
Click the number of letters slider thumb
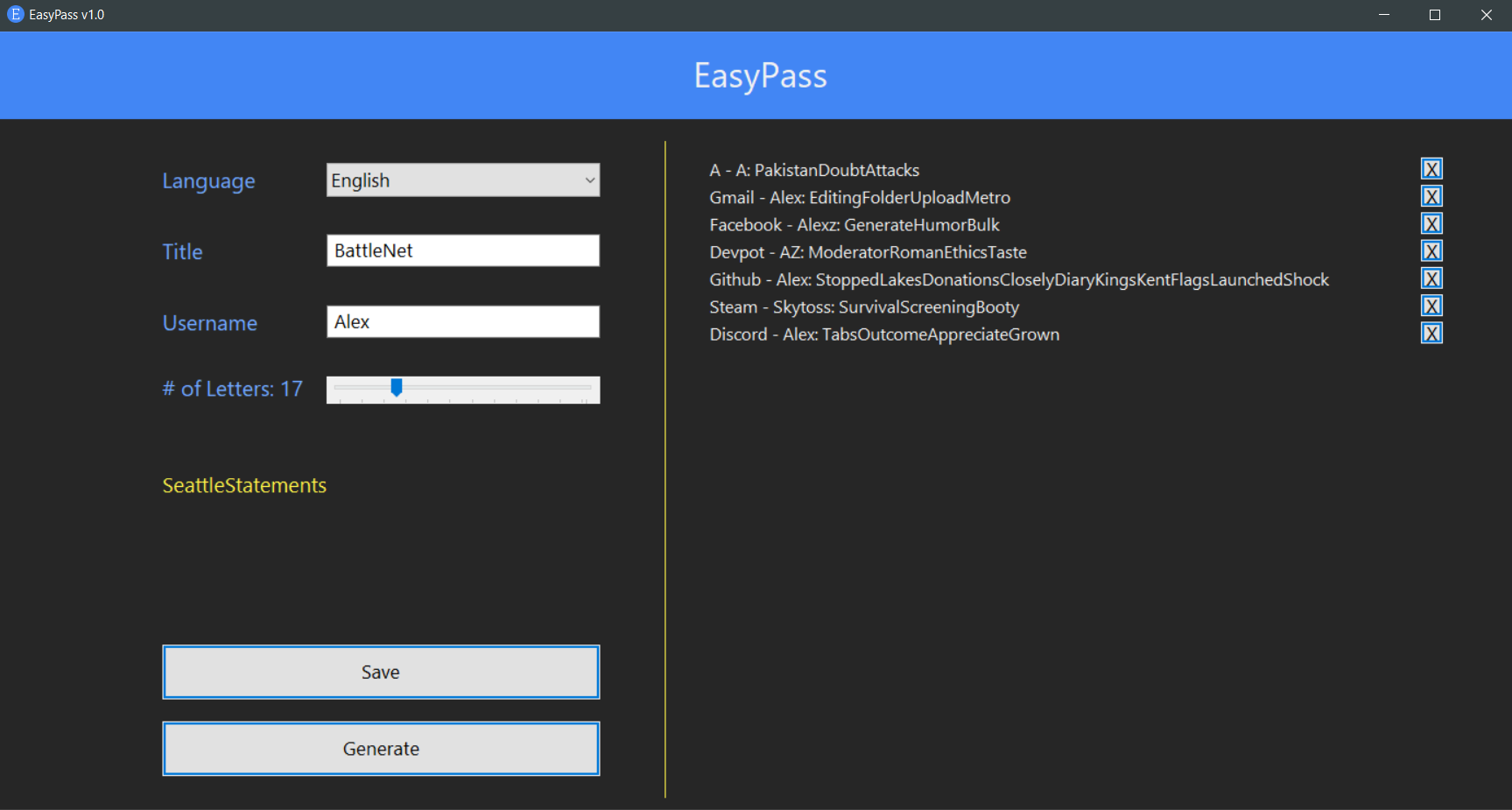click(397, 387)
